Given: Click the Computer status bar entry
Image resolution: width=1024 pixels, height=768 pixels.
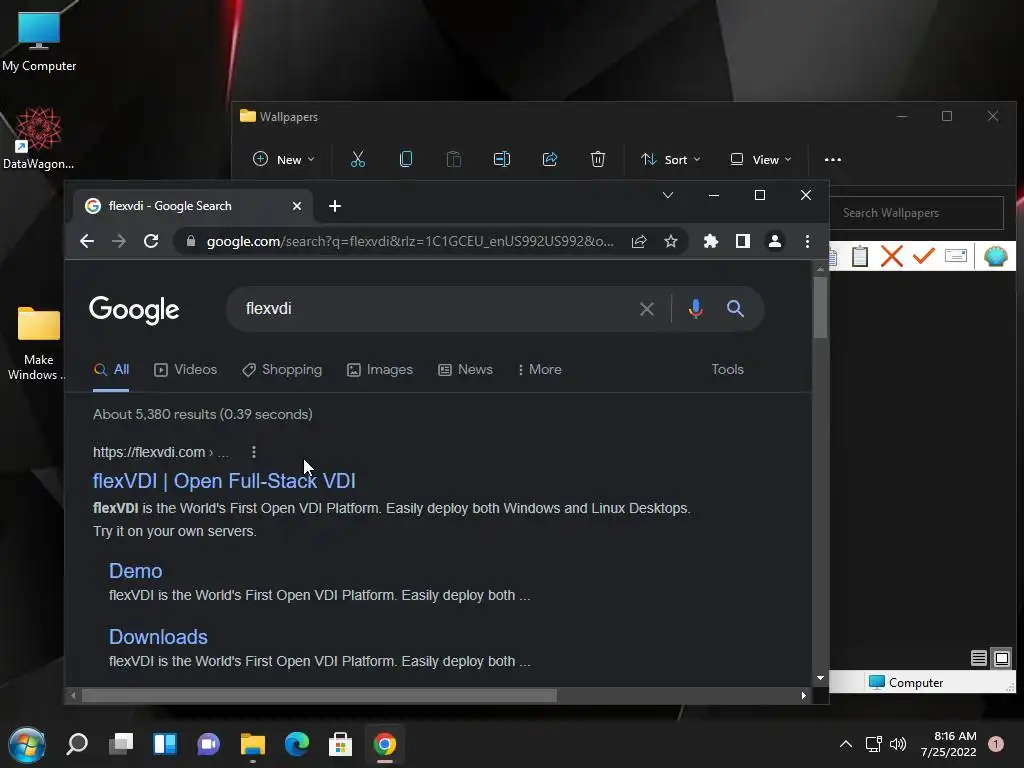Looking at the screenshot, I should (906, 682).
